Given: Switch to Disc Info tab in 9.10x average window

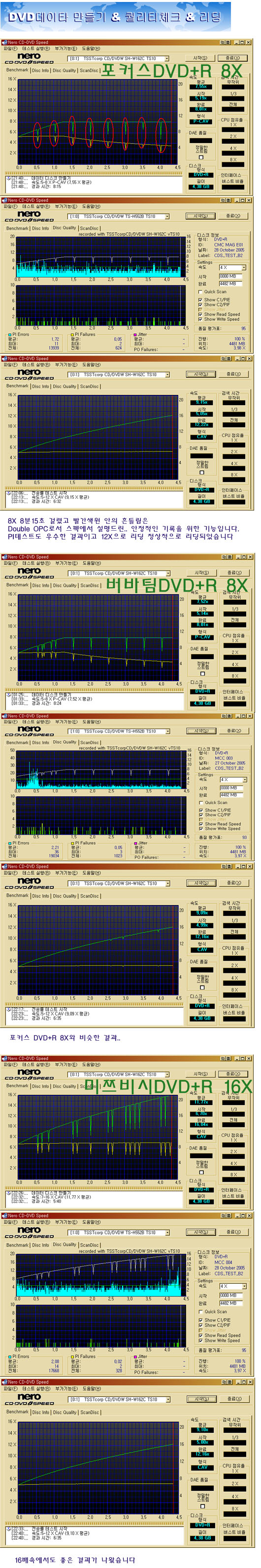Looking at the screenshot, I should (x=40, y=1412).
